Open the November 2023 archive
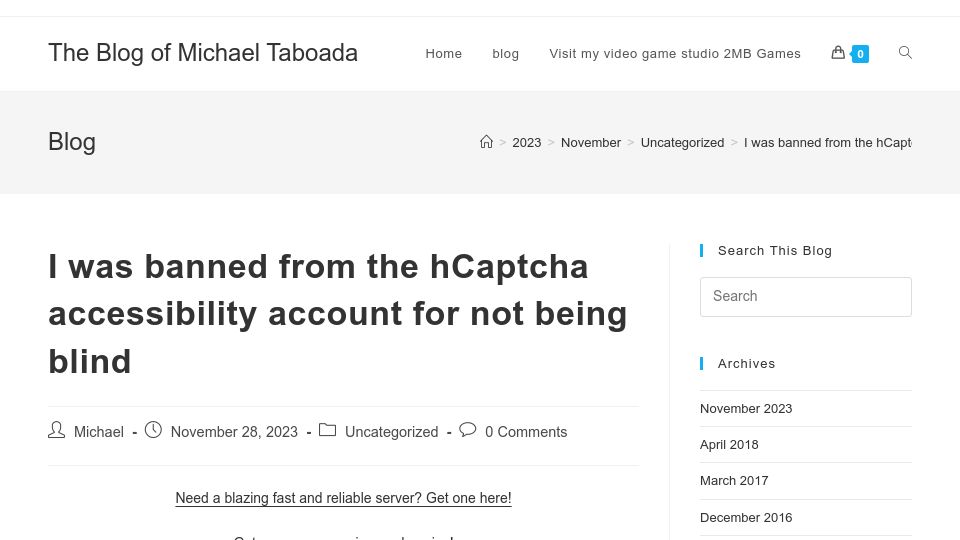This screenshot has height=540, width=960. tap(746, 408)
